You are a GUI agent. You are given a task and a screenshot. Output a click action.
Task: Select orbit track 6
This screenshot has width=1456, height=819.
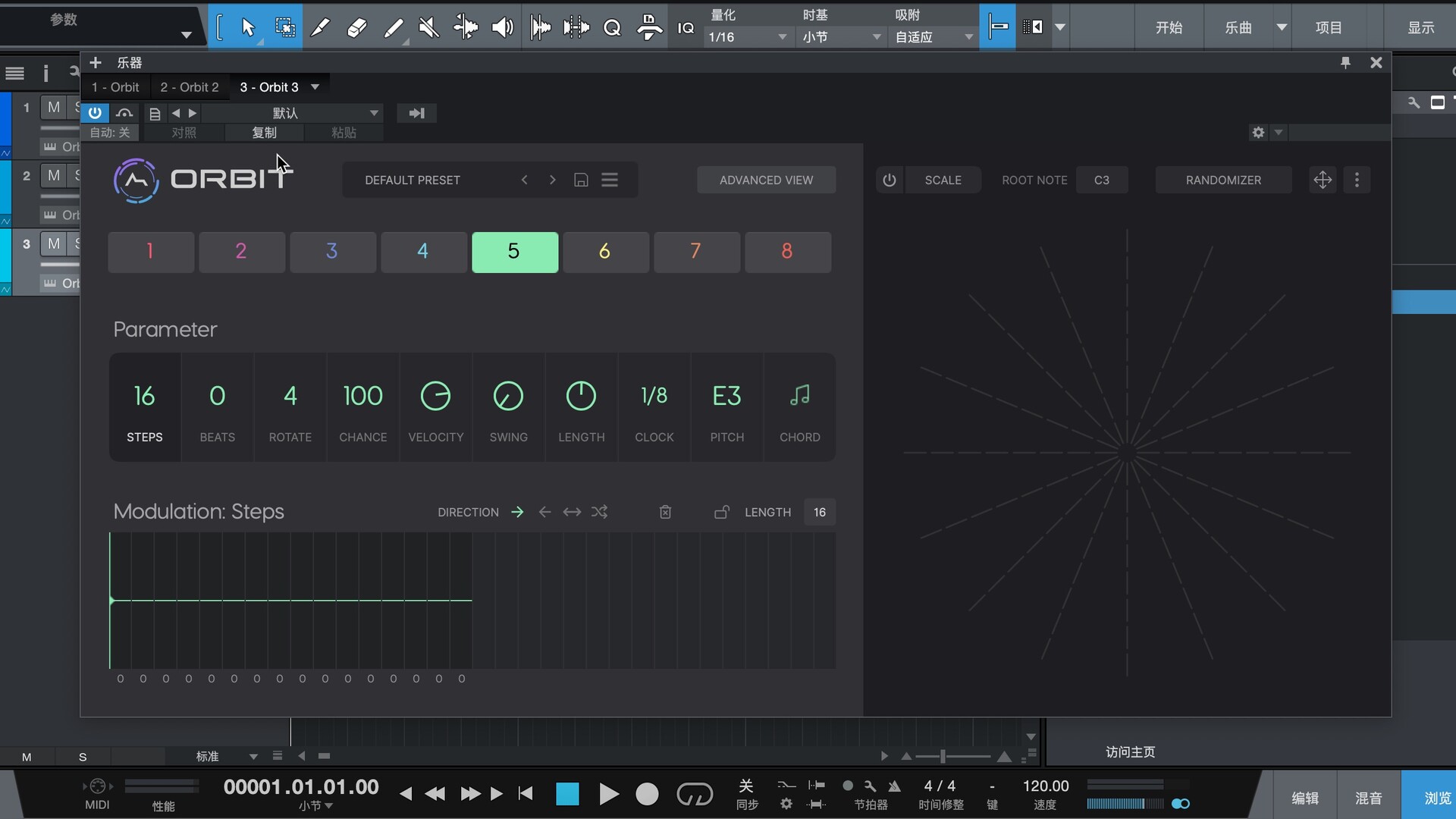click(x=605, y=252)
